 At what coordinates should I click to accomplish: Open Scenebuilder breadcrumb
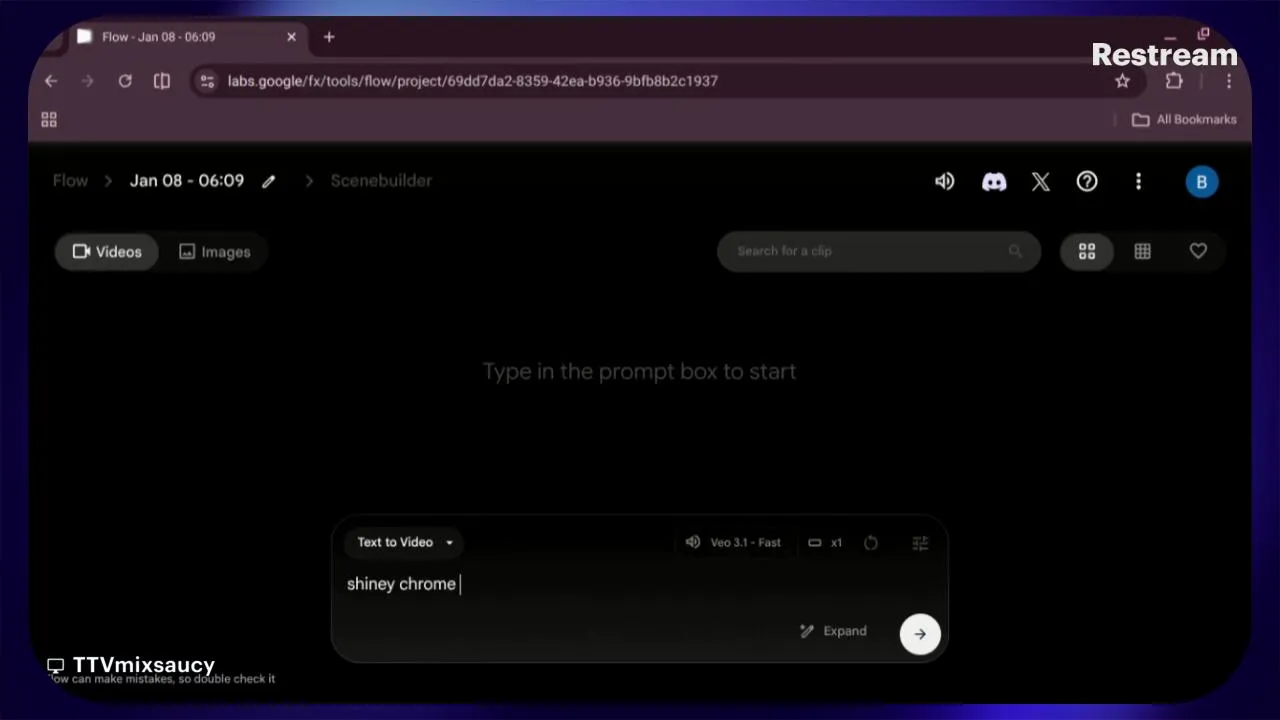[x=381, y=181]
